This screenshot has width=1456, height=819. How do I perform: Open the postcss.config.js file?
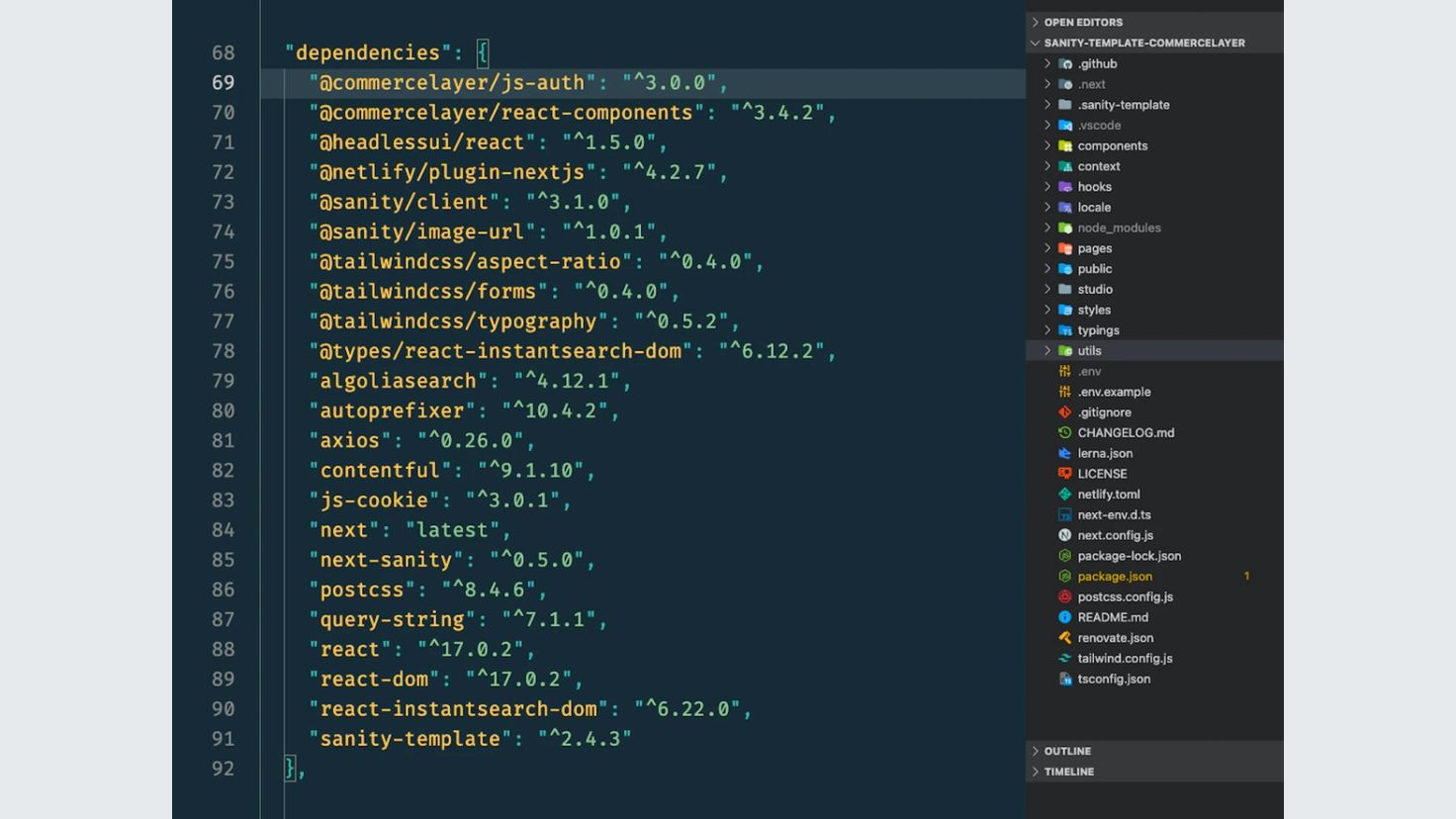[1126, 597]
